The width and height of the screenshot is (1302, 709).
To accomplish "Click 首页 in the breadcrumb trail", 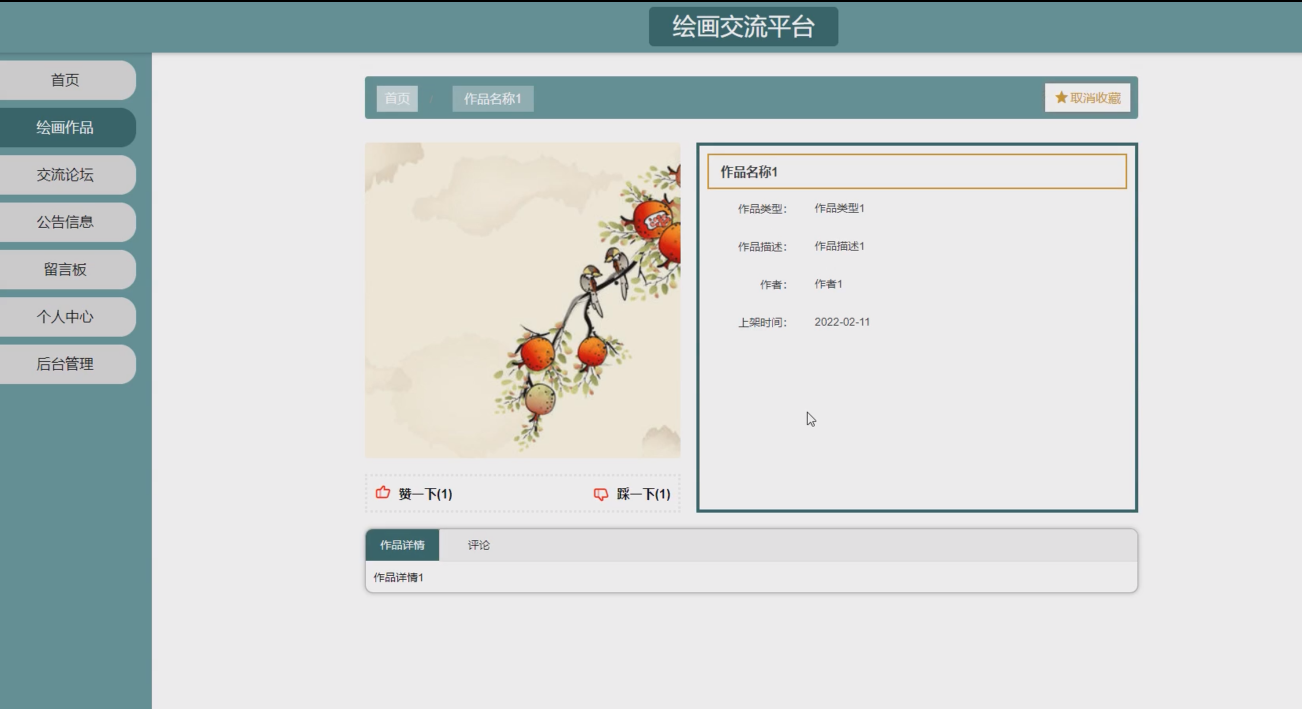I will [396, 98].
